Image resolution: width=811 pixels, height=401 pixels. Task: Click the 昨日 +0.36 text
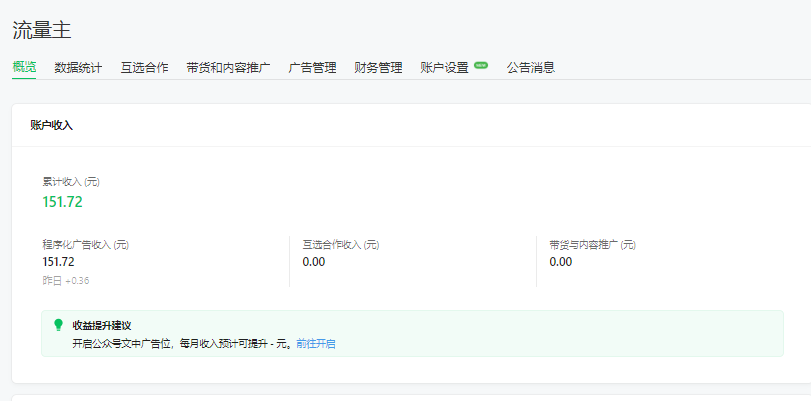[66, 281]
